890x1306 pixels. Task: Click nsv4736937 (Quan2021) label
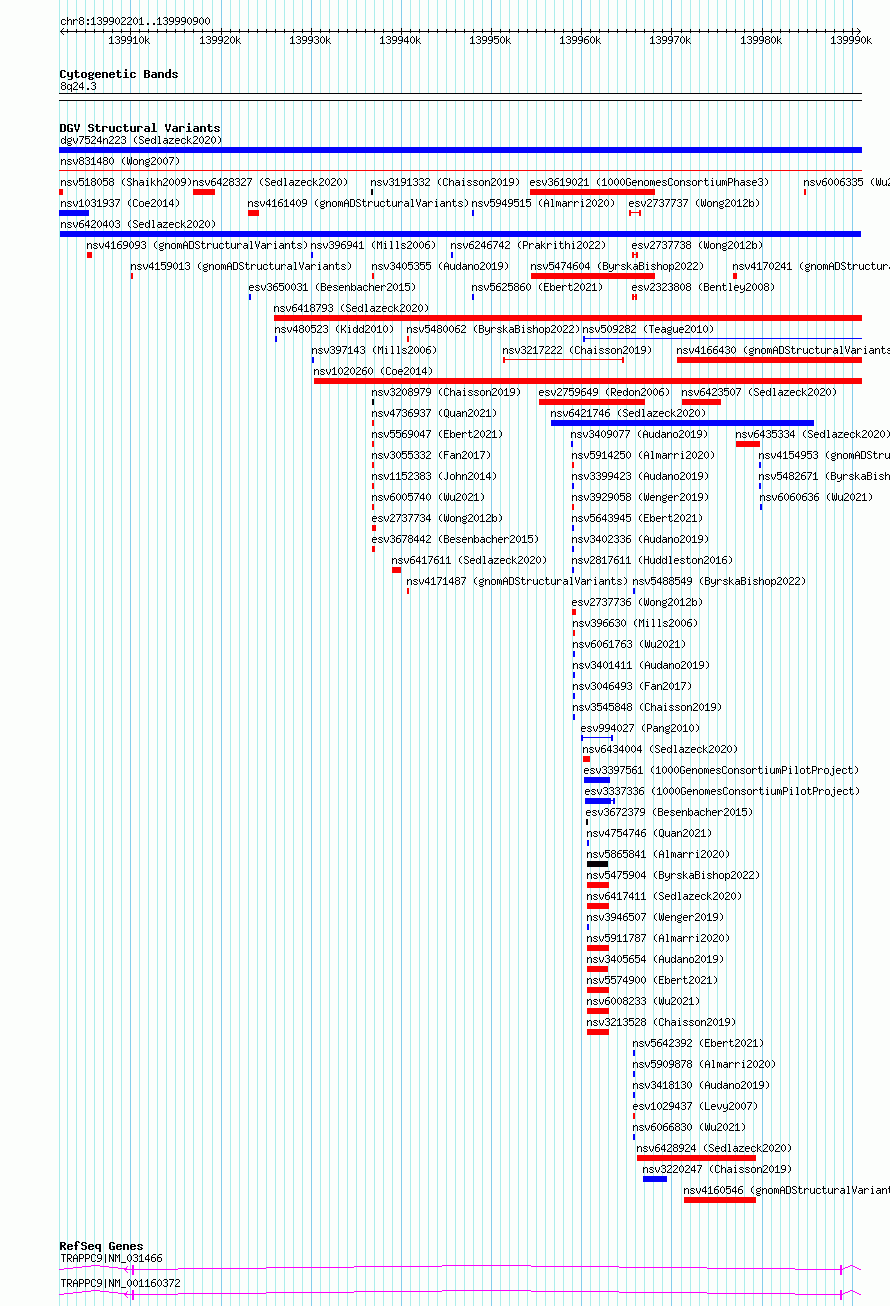coord(434,413)
